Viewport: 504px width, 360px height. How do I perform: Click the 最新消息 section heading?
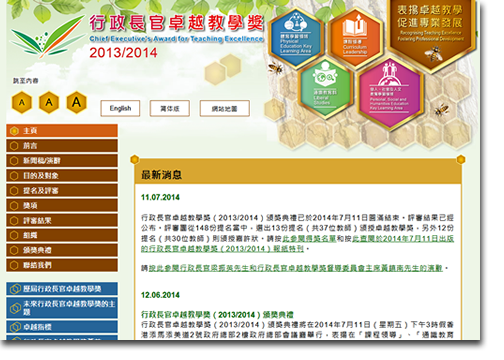162,175
